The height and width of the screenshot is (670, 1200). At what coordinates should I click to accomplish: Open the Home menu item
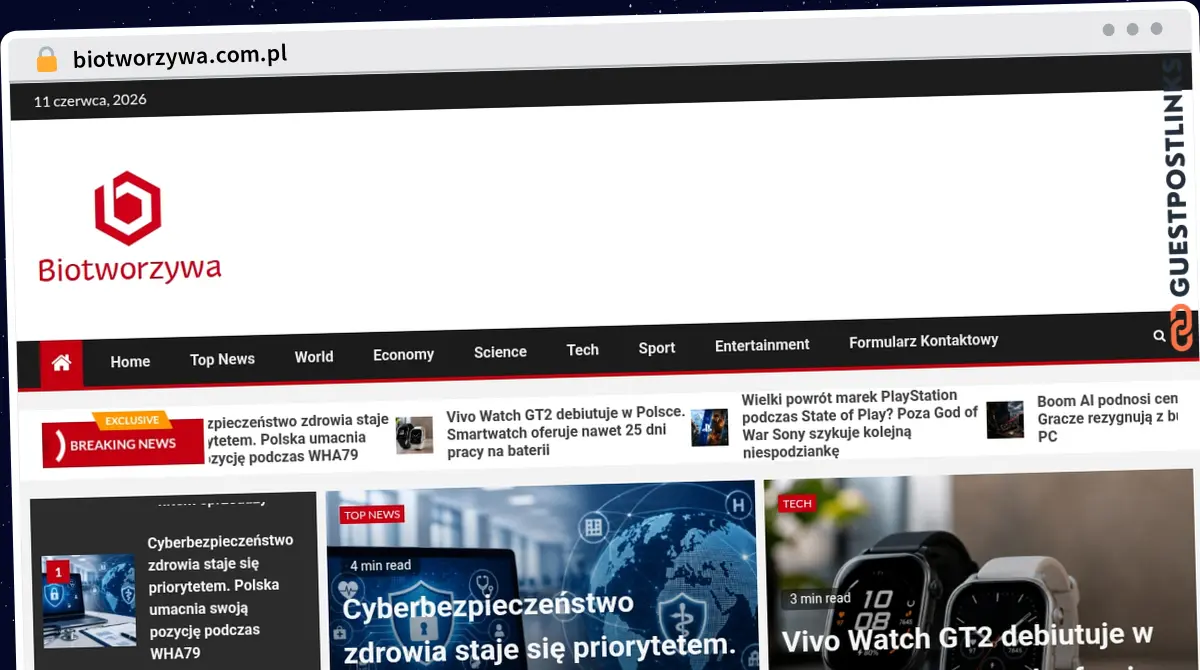point(130,361)
